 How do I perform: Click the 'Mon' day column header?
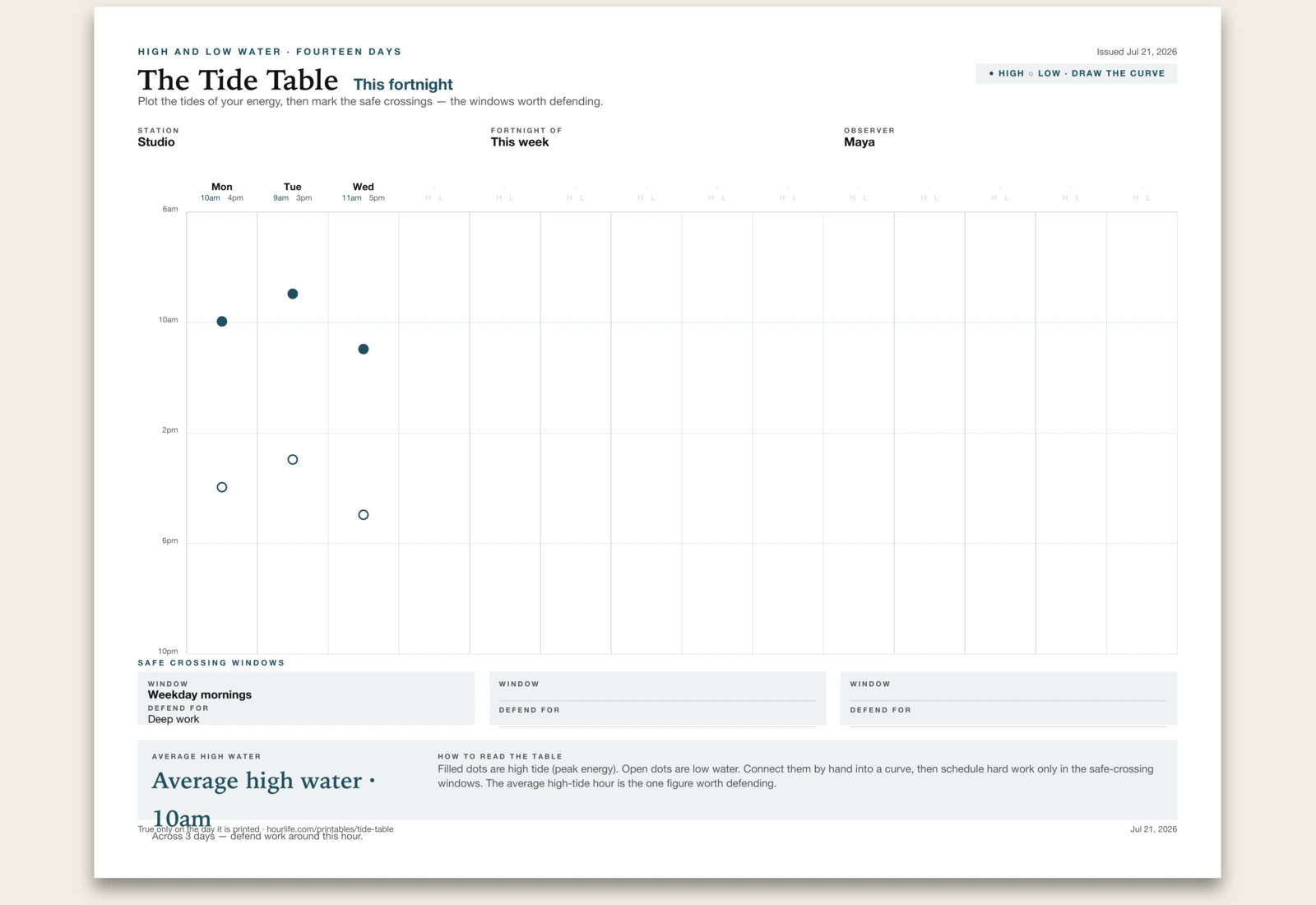point(222,188)
